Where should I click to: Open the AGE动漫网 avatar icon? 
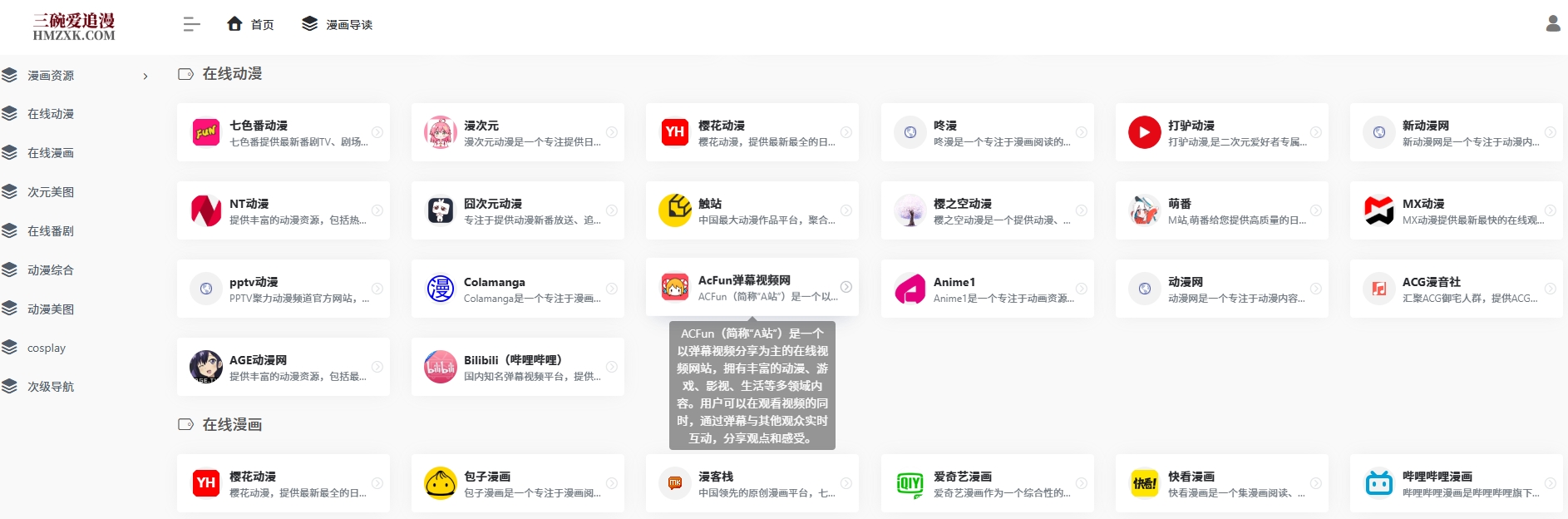pyautogui.click(x=206, y=367)
